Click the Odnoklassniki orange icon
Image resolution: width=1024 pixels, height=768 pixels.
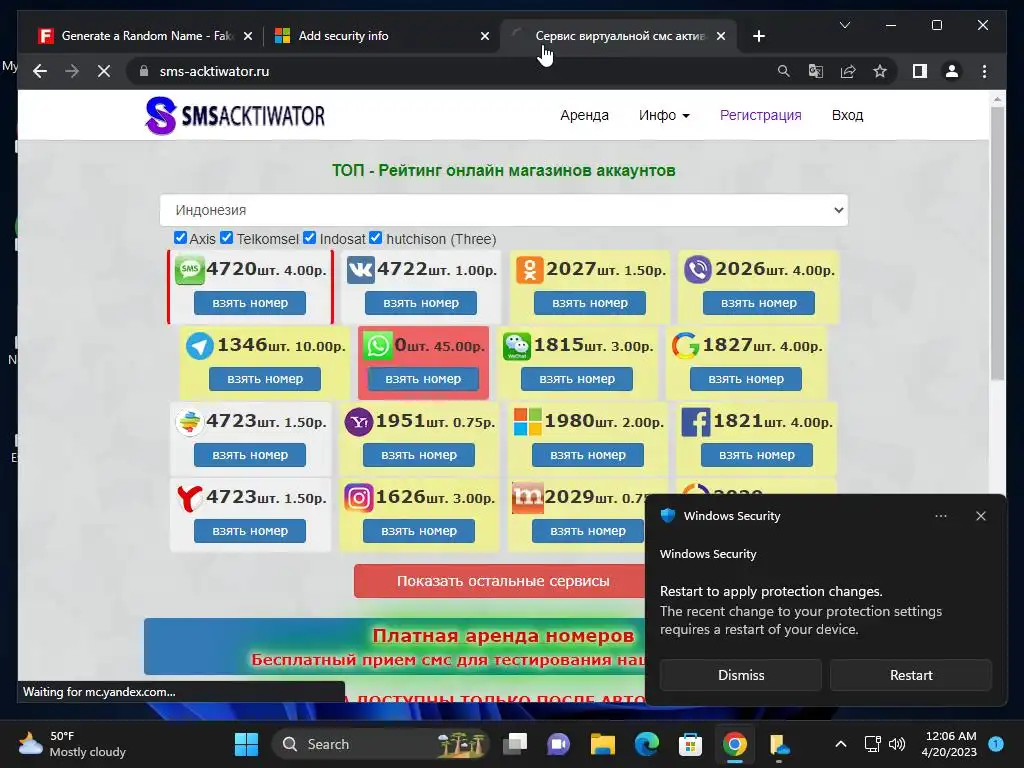[x=530, y=269]
